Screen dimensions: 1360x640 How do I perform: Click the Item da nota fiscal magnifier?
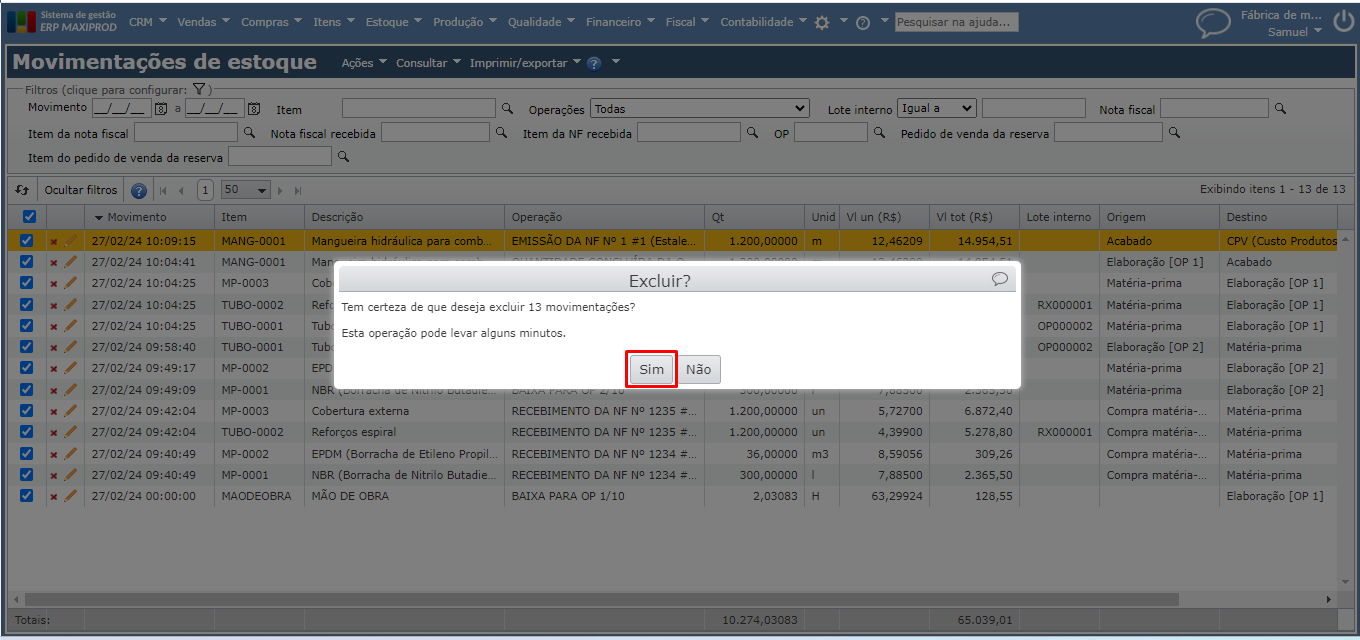click(x=250, y=132)
